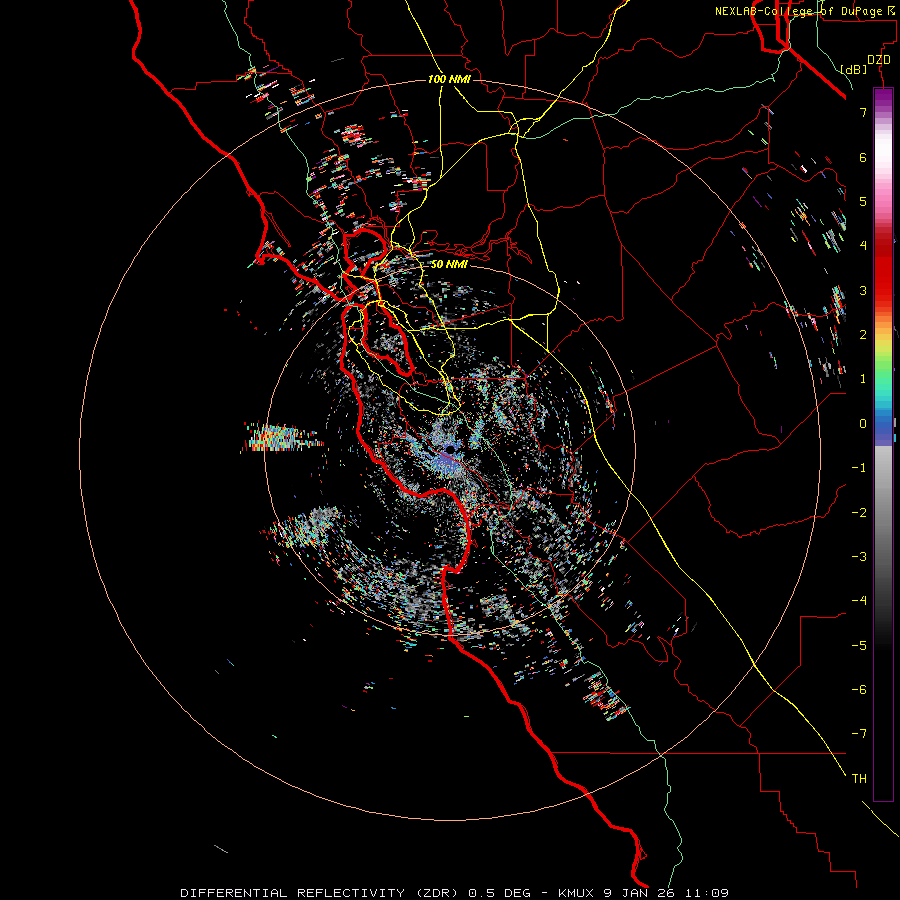Click the "100 NMI" range ring label
The height and width of the screenshot is (900, 900).
449,79
